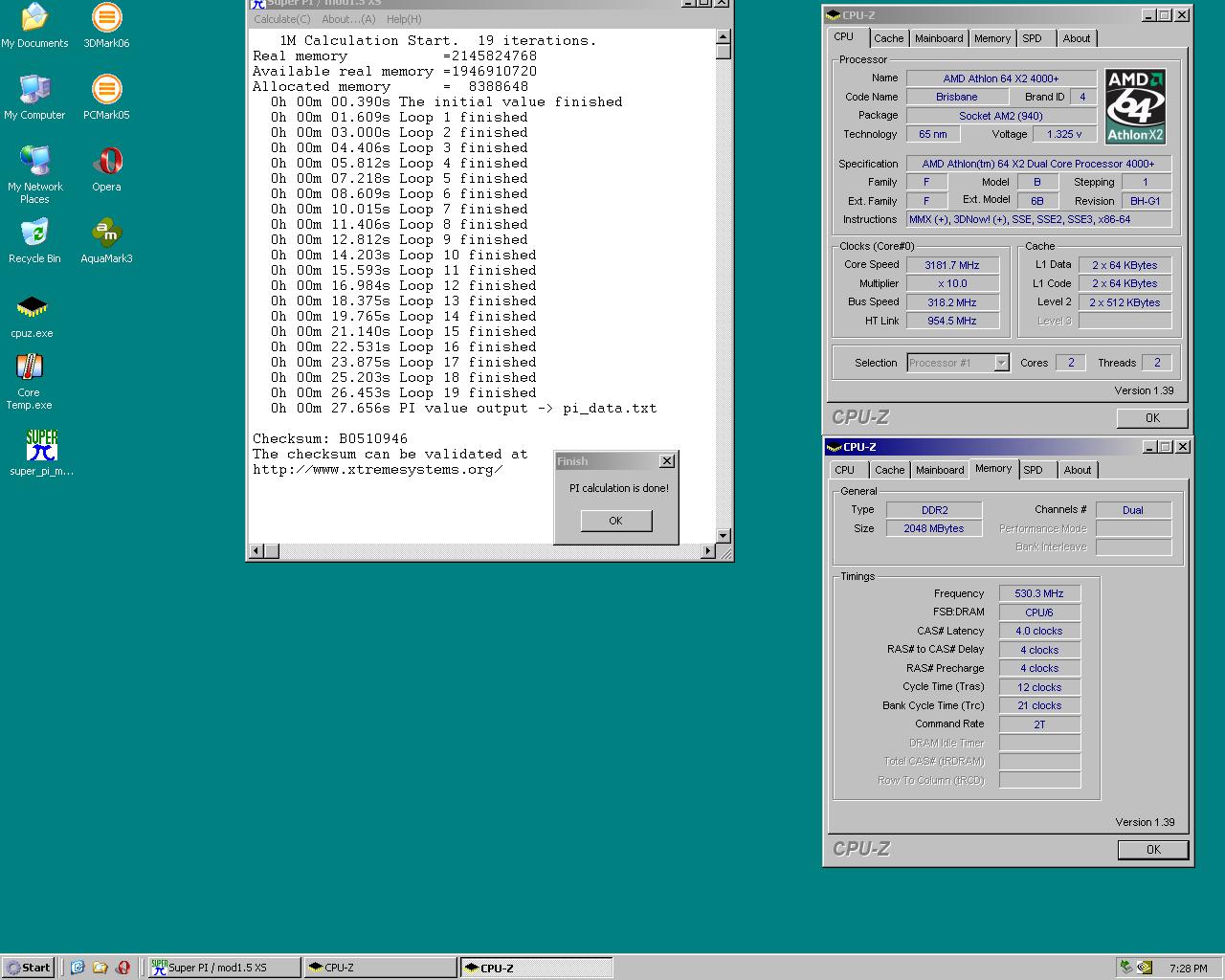Select the super_pi_mod desktop icon
The height and width of the screenshot is (980, 1225).
[x=41, y=453]
